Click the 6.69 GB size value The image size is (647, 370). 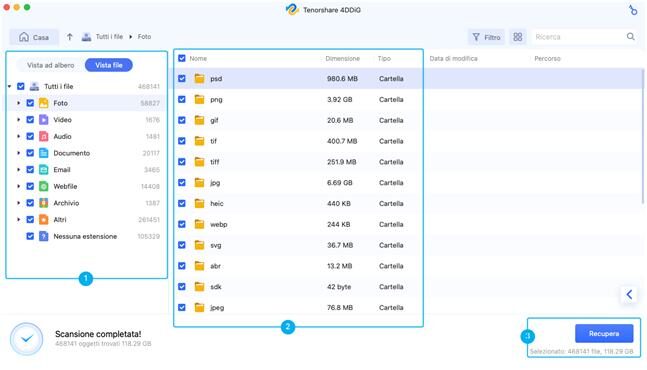[x=340, y=182]
